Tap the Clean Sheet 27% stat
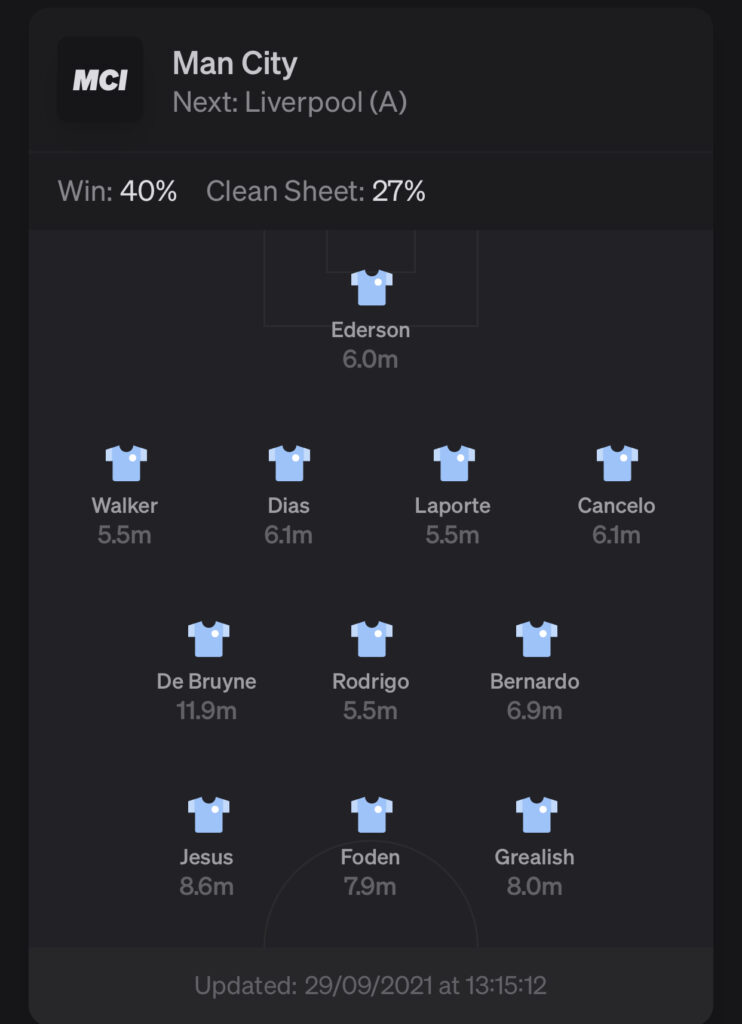This screenshot has height=1024, width=742. pyautogui.click(x=316, y=191)
